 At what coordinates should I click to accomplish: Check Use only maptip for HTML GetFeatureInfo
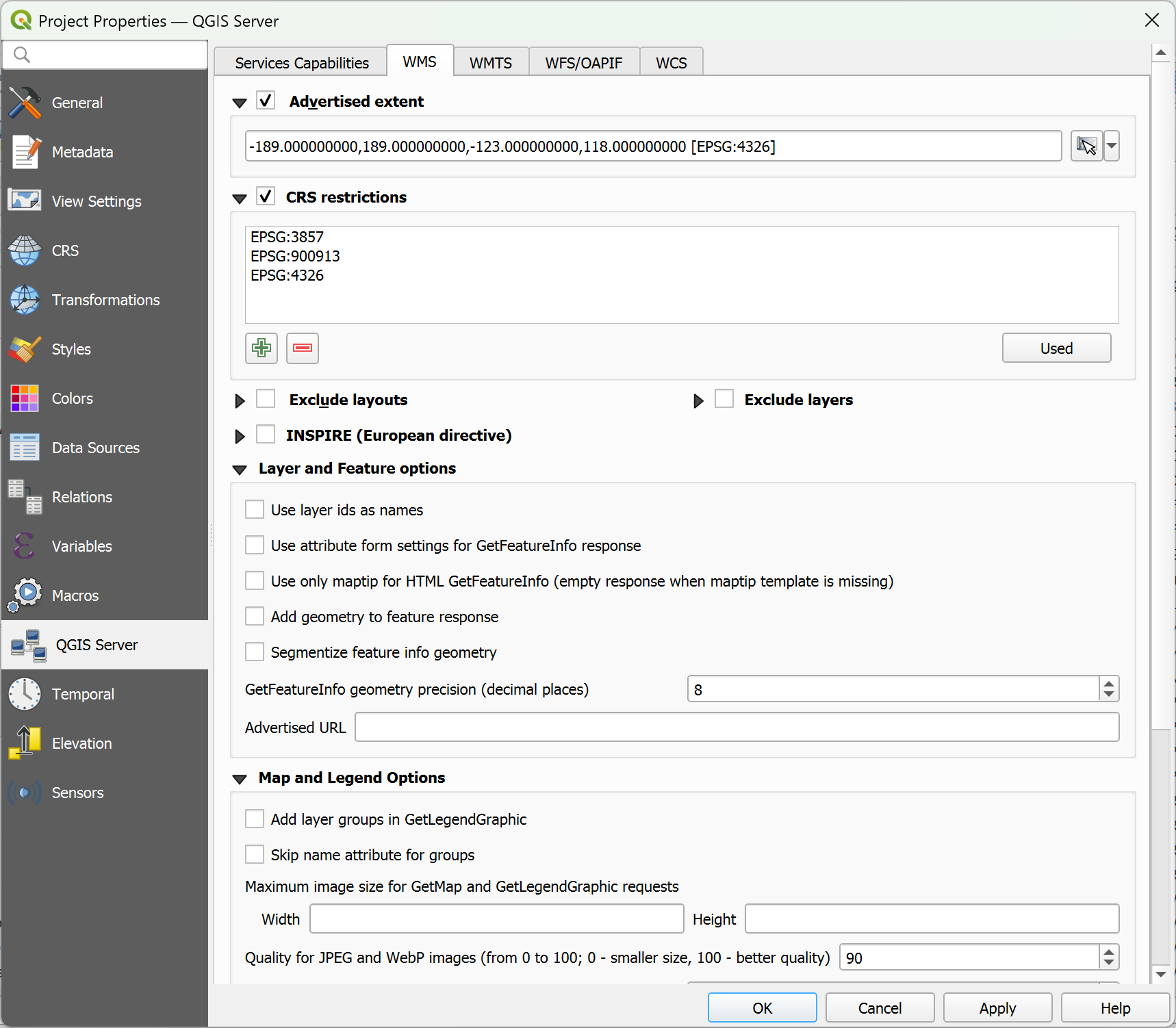(x=255, y=580)
